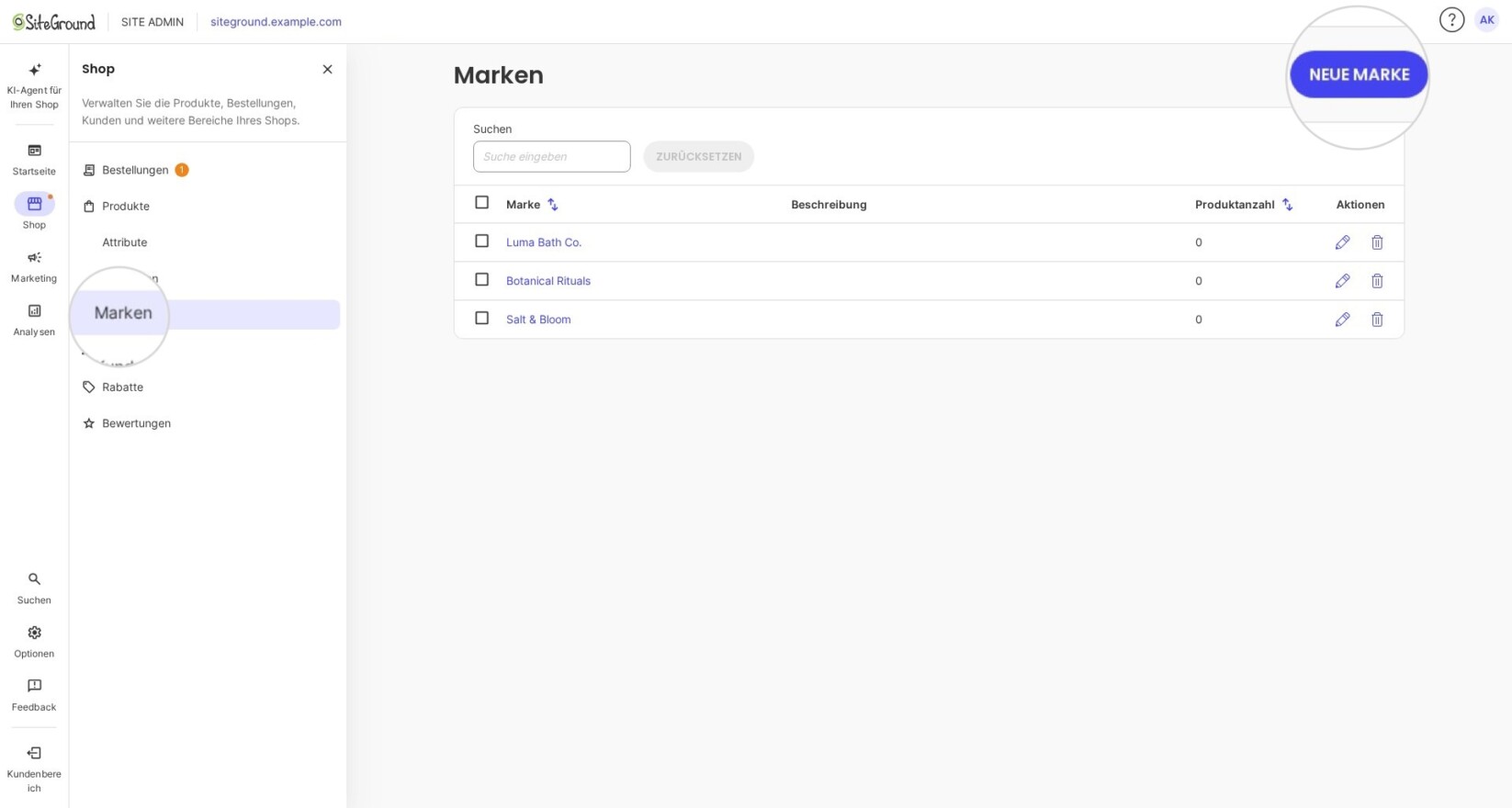
Task: Click the orange Bestellungen notification badge
Action: [182, 170]
